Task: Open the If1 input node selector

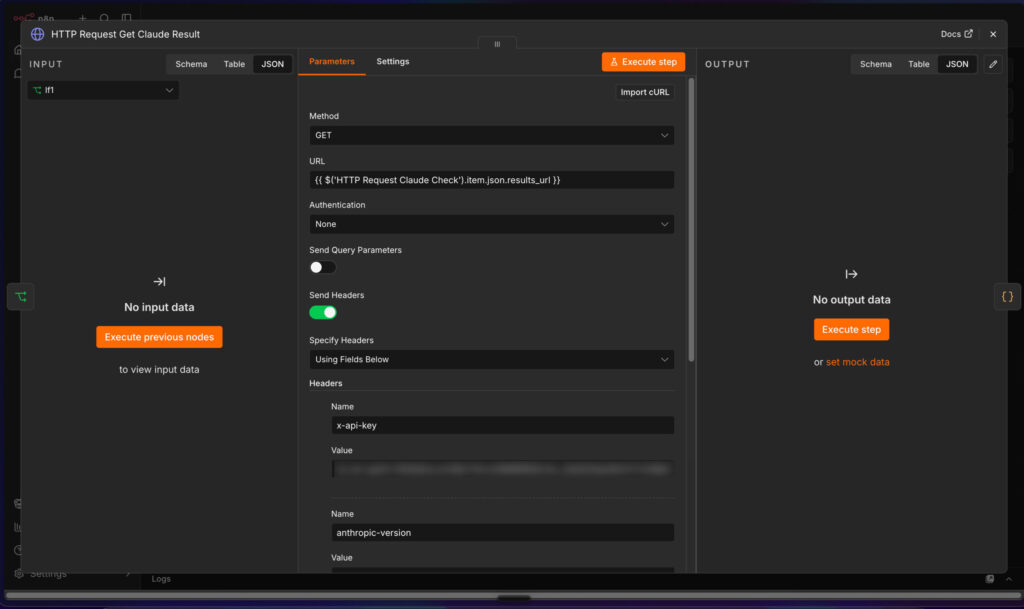Action: [103, 90]
